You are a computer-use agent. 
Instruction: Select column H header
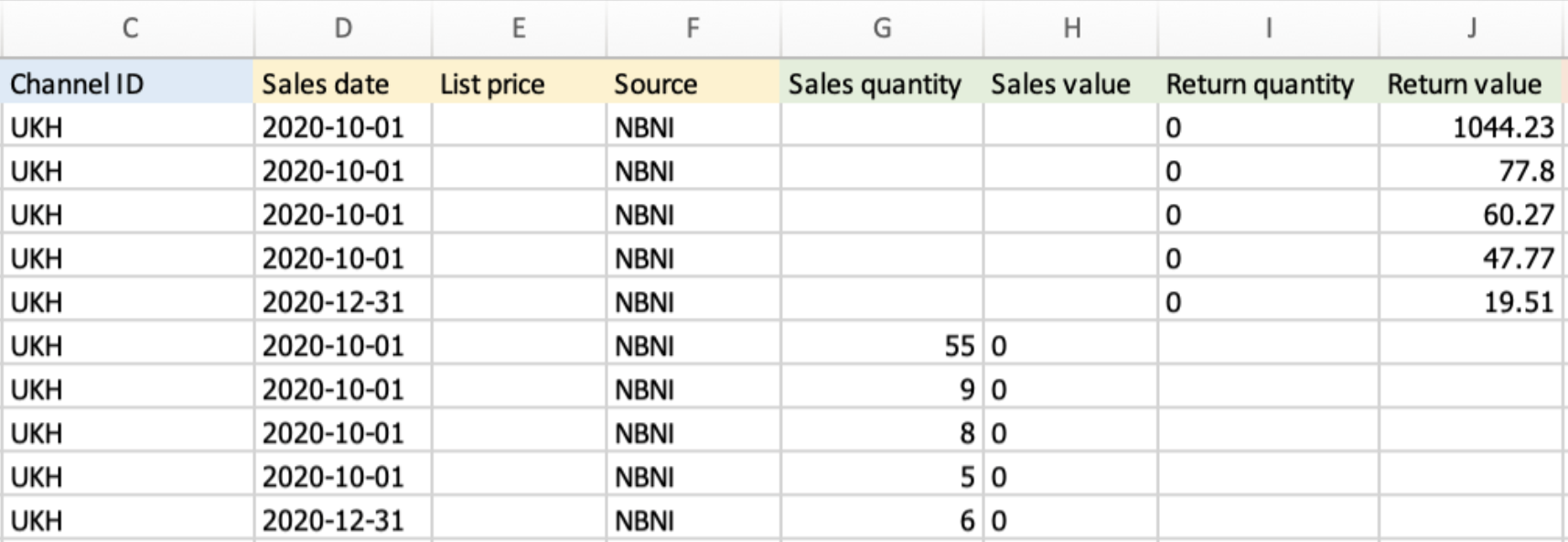point(1070,28)
